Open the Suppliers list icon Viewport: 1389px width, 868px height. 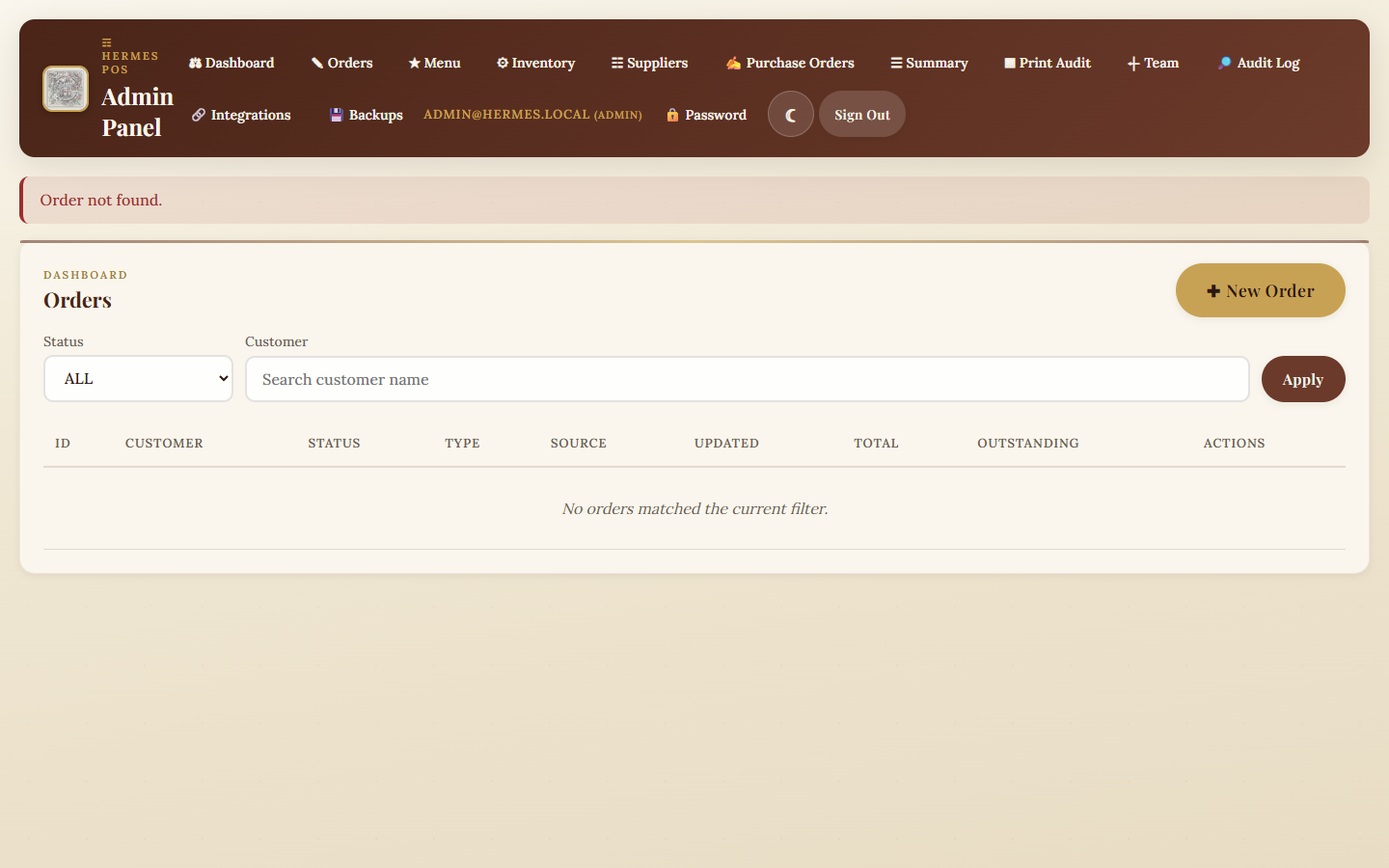pos(615,62)
